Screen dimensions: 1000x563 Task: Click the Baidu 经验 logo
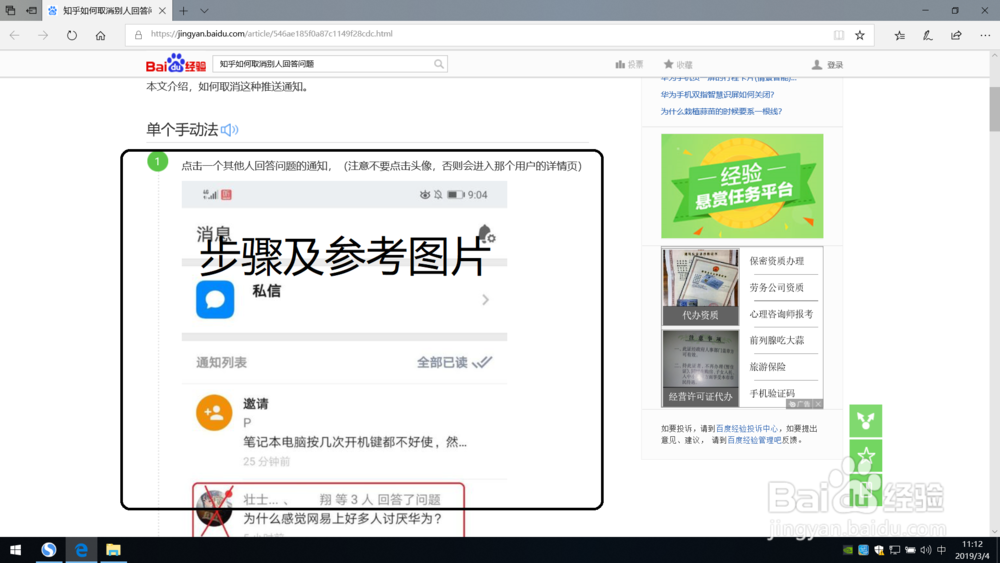pyautogui.click(x=175, y=63)
